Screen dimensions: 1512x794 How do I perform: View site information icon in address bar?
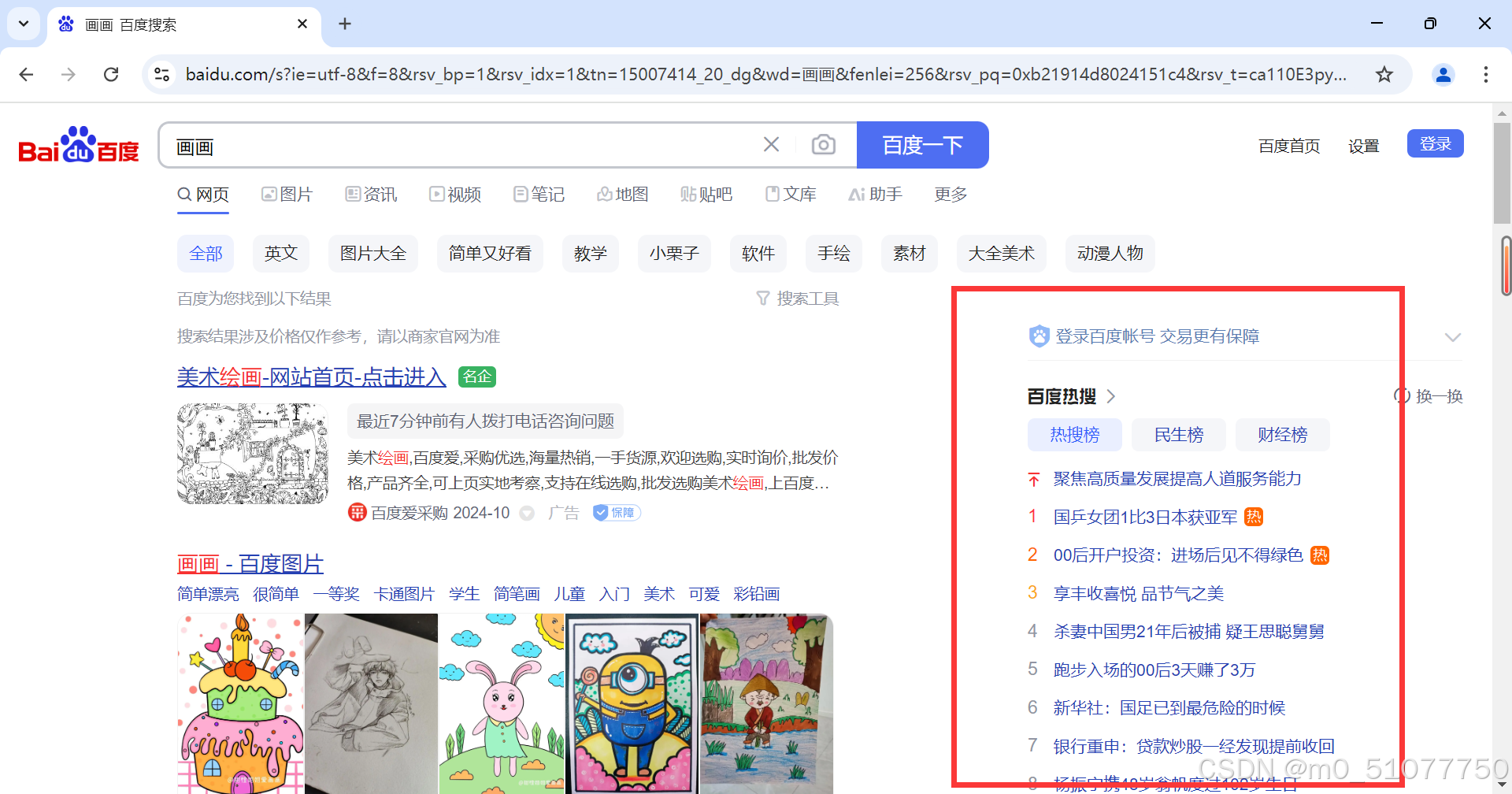point(162,74)
